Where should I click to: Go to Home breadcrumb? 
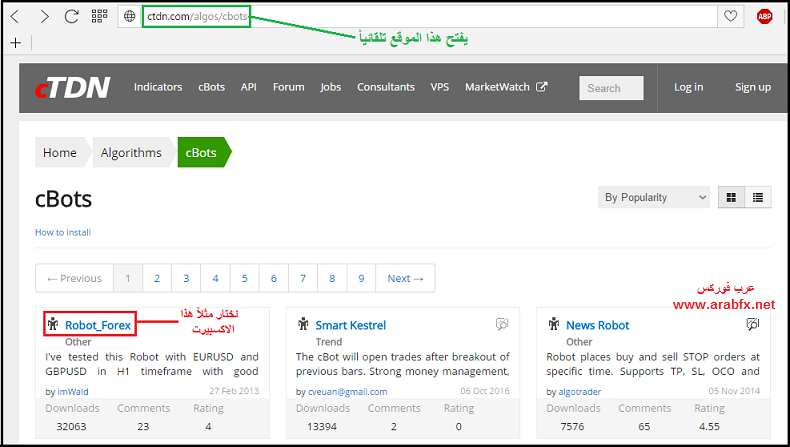[60, 152]
